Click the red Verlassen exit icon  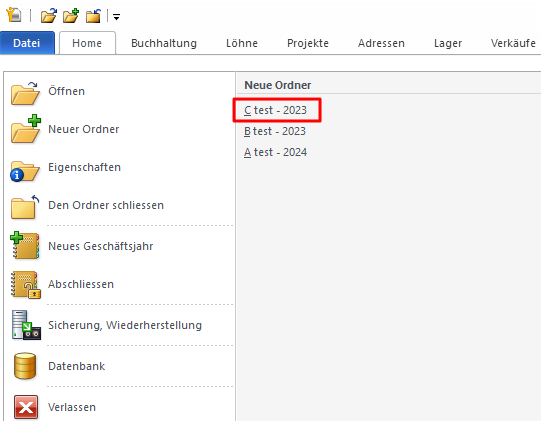click(26, 407)
